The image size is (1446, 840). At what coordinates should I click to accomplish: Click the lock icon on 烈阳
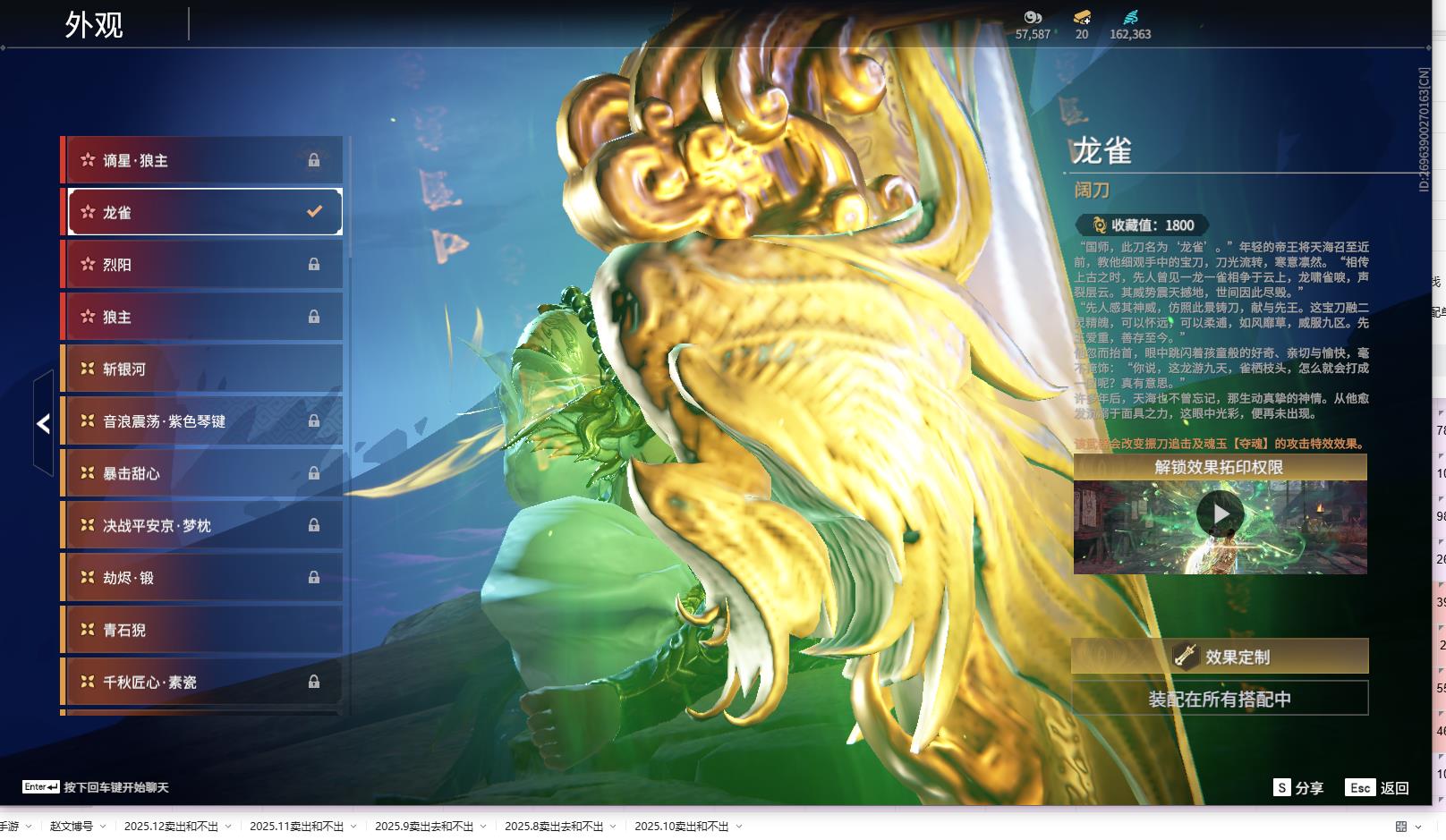point(314,264)
